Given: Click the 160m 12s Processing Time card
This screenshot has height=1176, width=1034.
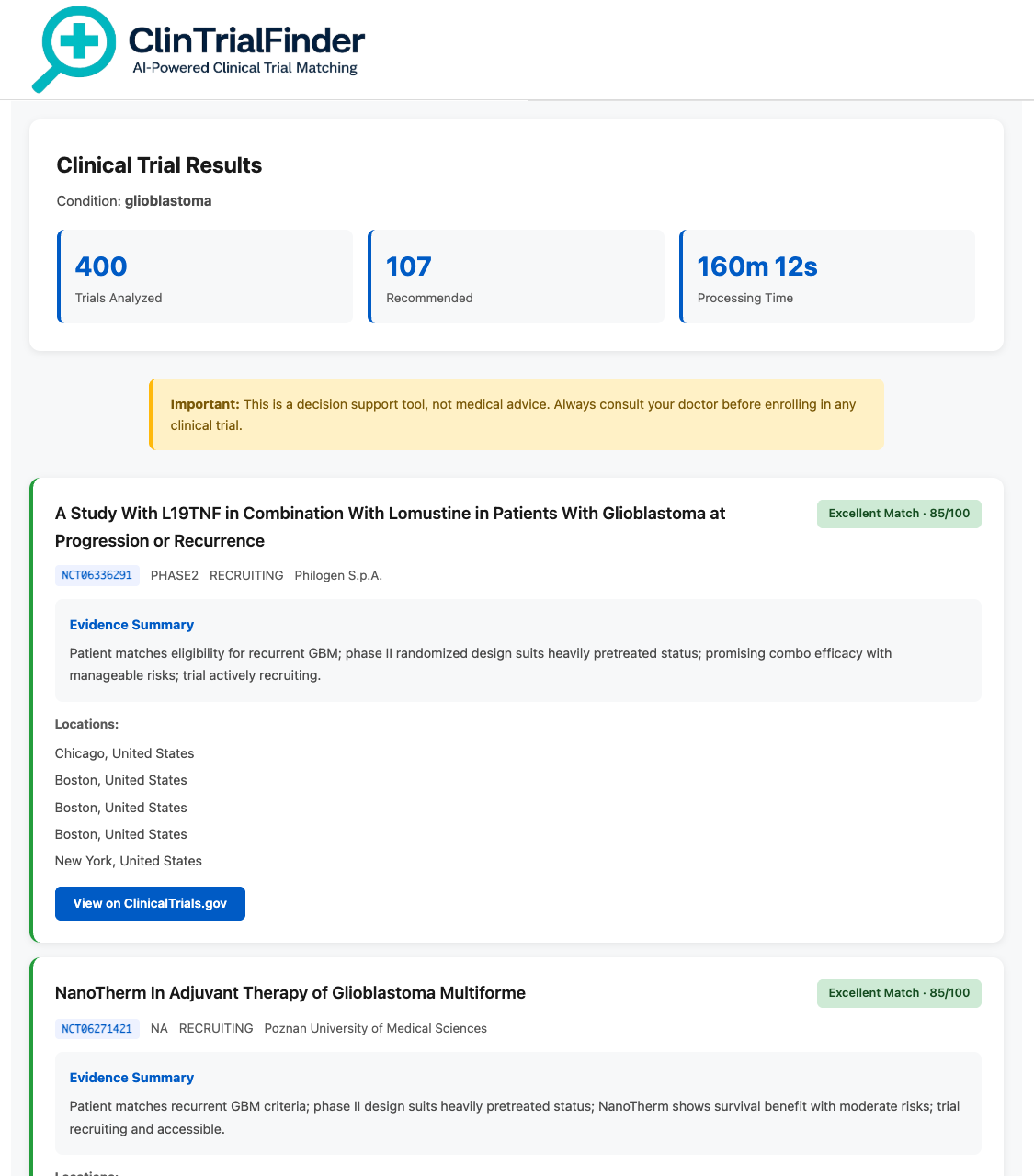Looking at the screenshot, I should point(827,277).
